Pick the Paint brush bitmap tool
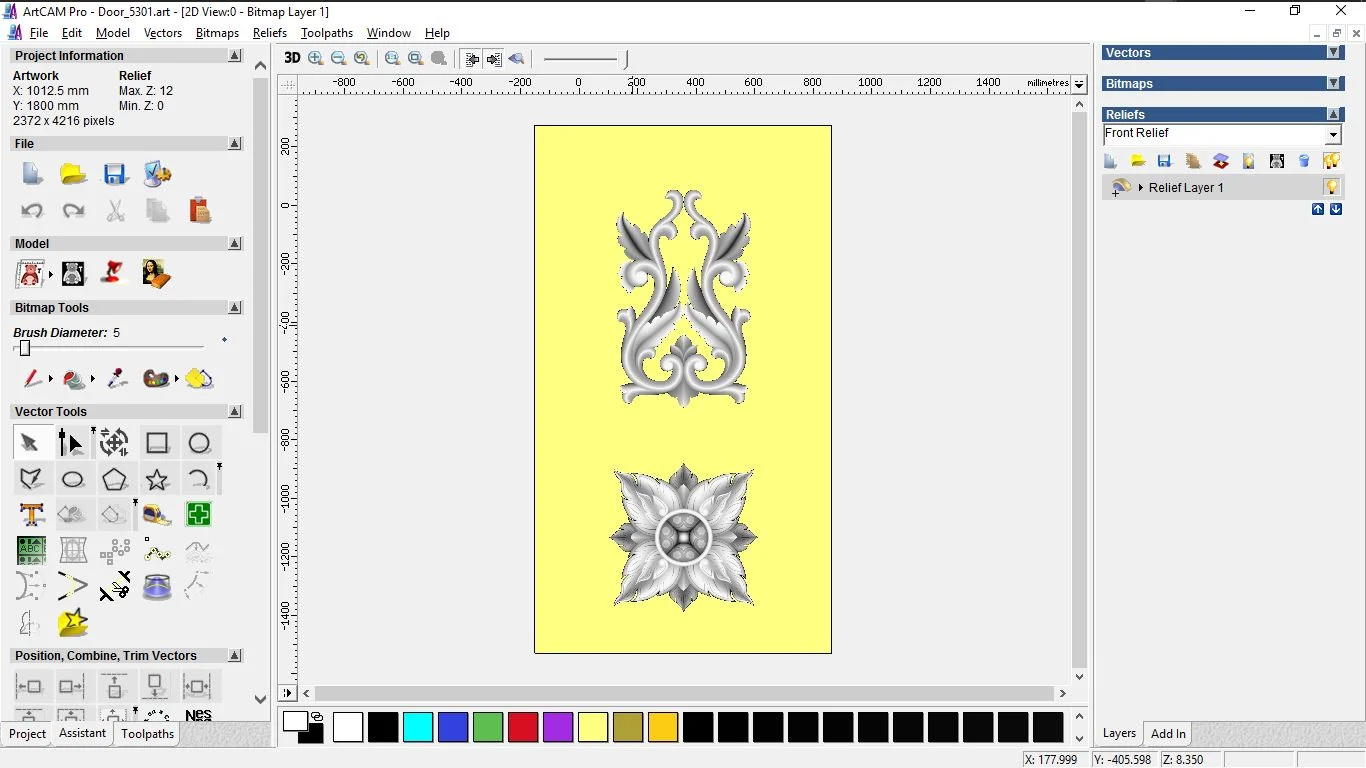This screenshot has height=768, width=1366. tap(31, 379)
